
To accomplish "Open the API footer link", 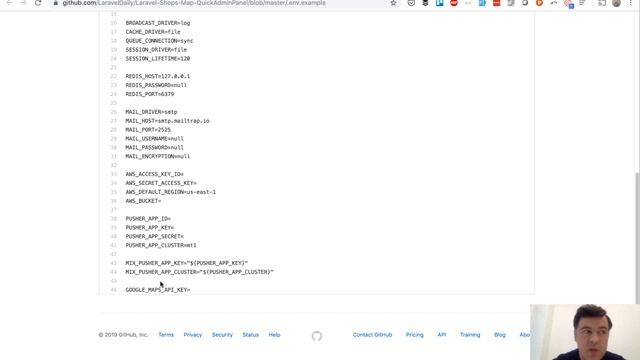I will (x=442, y=335).
